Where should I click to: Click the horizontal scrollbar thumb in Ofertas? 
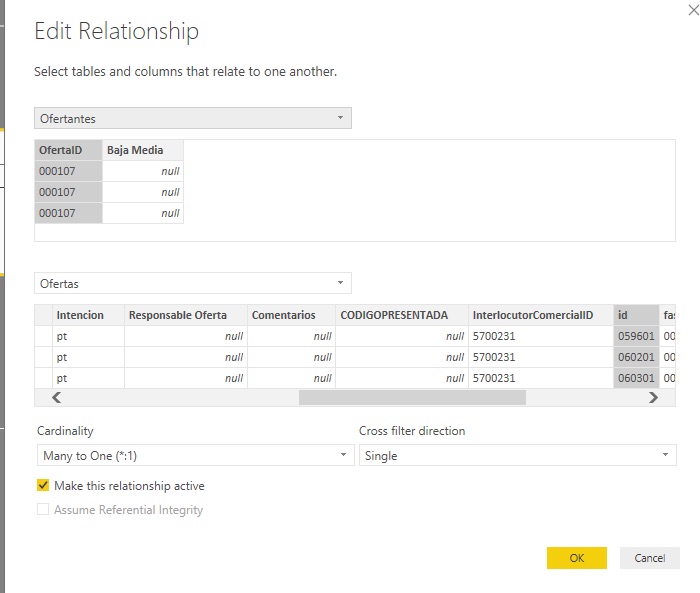click(412, 397)
